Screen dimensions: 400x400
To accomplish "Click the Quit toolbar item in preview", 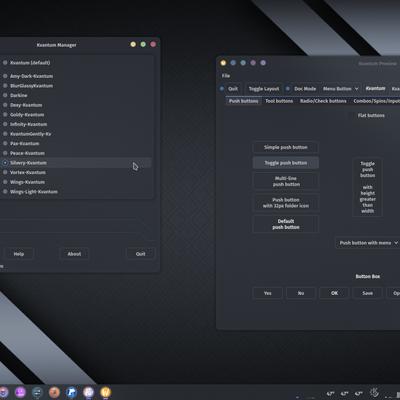I will pyautogui.click(x=233, y=89).
